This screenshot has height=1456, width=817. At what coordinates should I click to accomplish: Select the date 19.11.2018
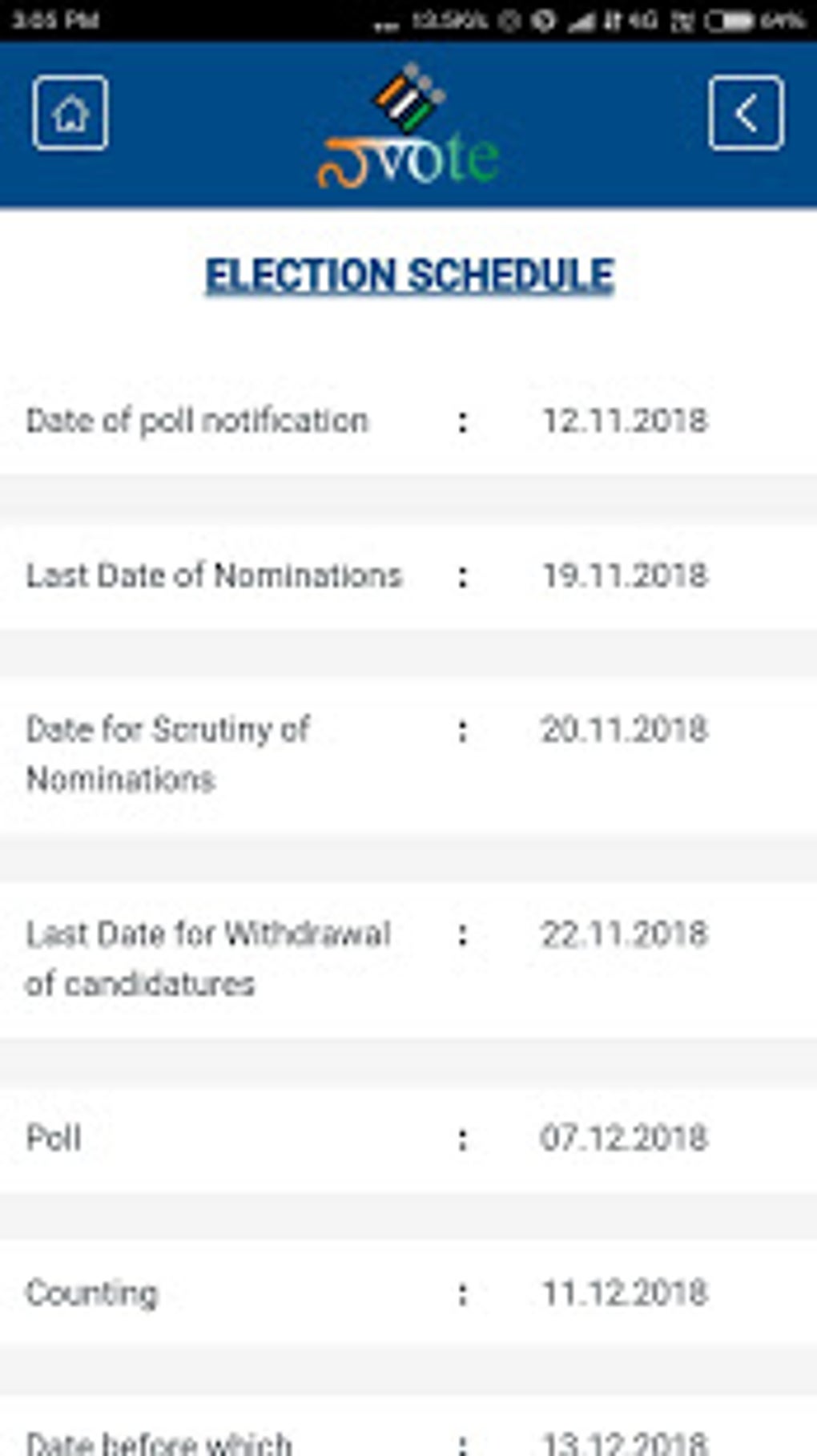tap(625, 575)
